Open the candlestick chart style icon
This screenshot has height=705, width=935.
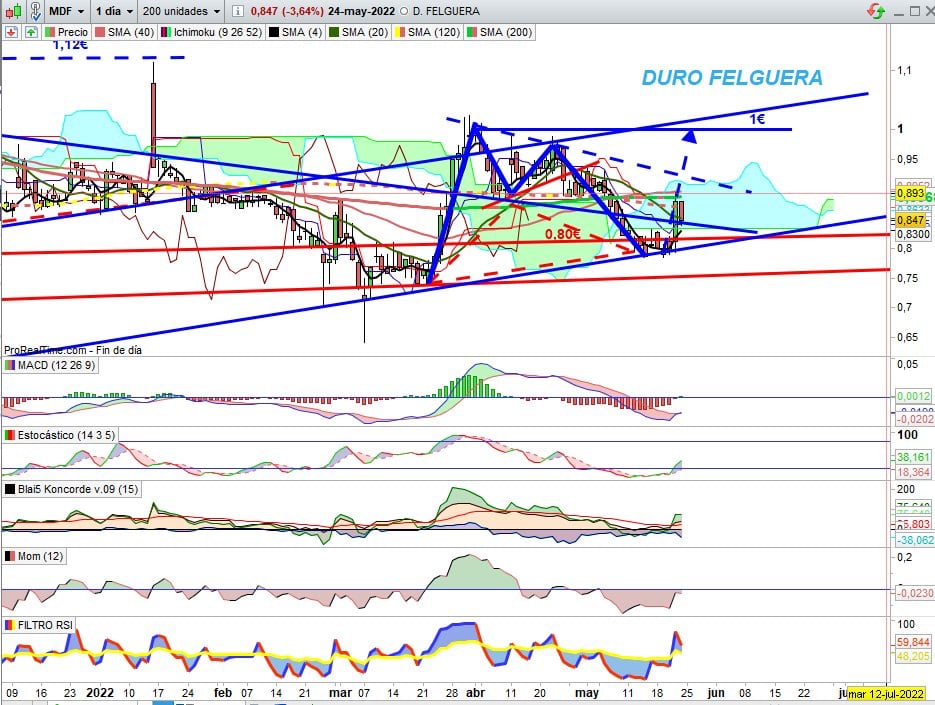click(14, 11)
